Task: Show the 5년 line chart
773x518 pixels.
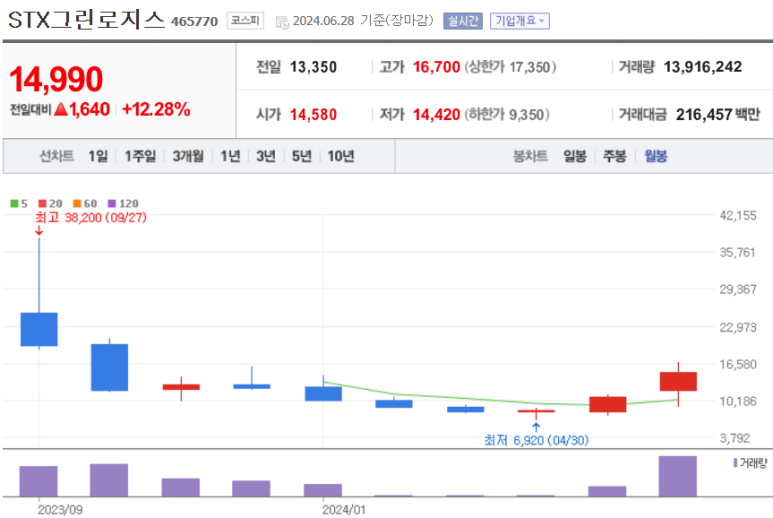Action: click(x=302, y=156)
